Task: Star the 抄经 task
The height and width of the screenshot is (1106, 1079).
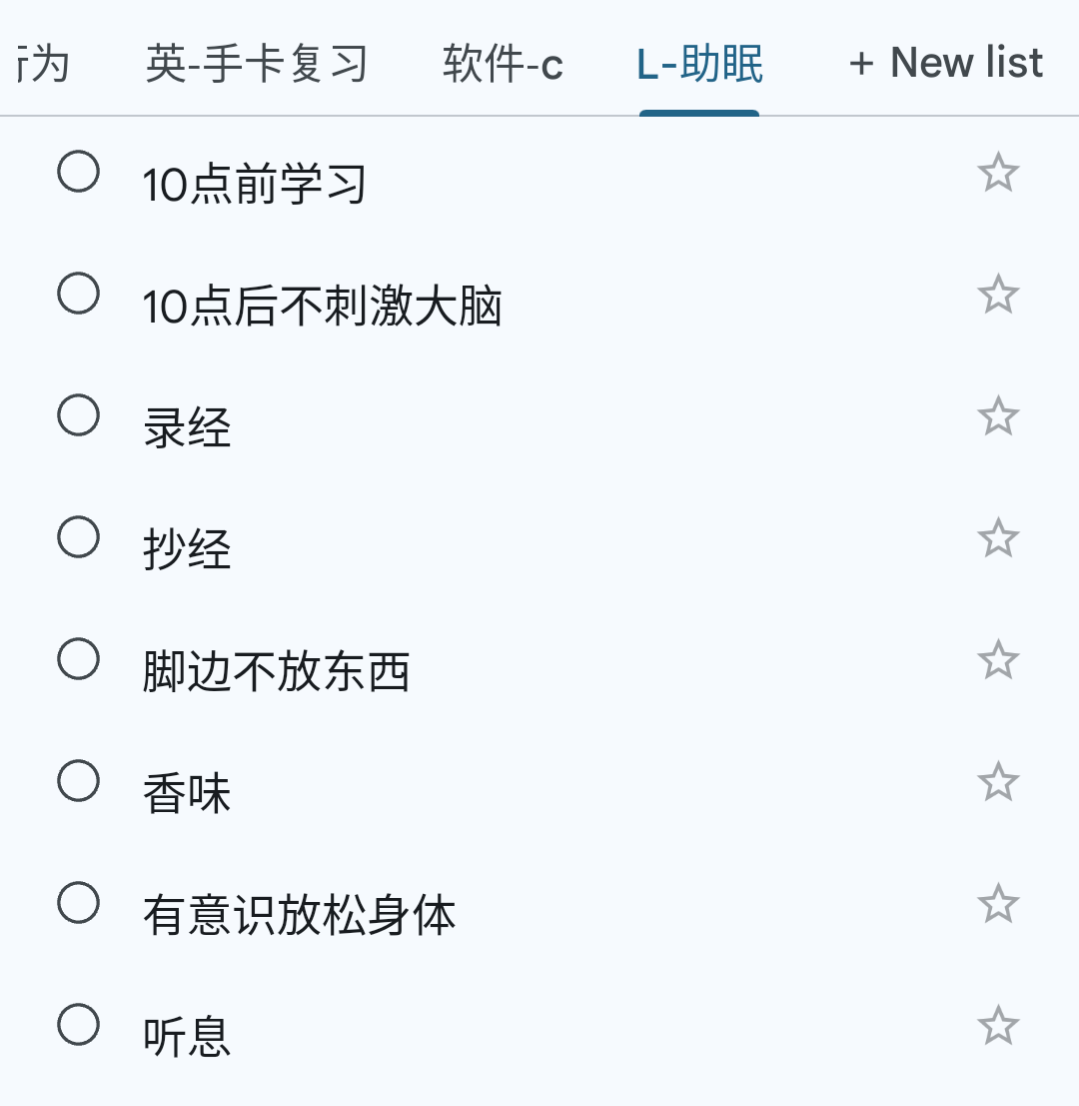Action: [x=999, y=538]
